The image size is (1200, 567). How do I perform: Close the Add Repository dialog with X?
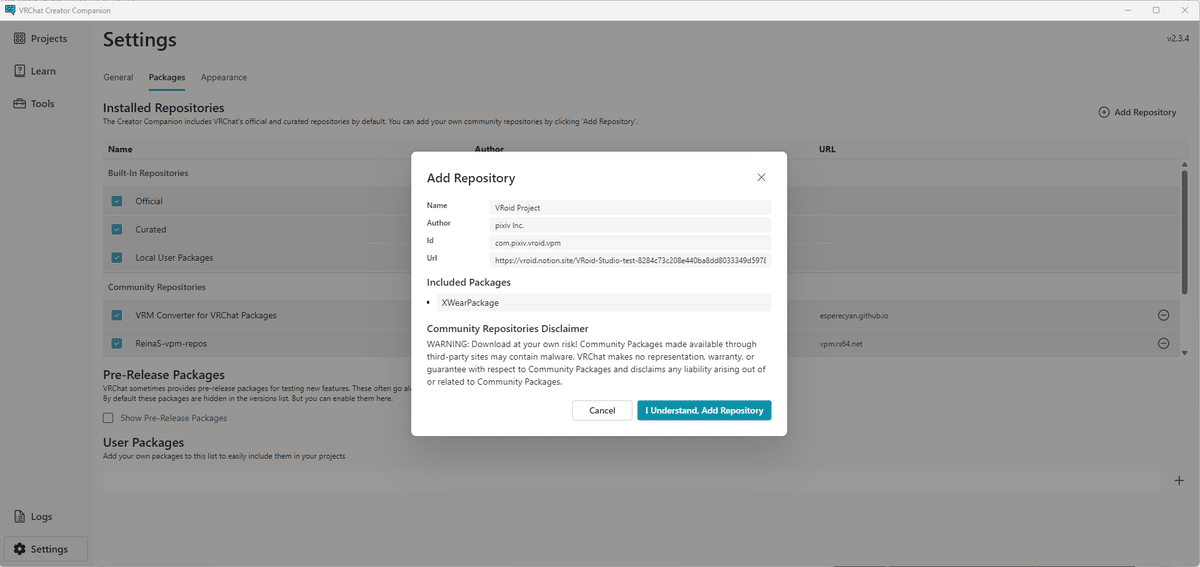[761, 177]
